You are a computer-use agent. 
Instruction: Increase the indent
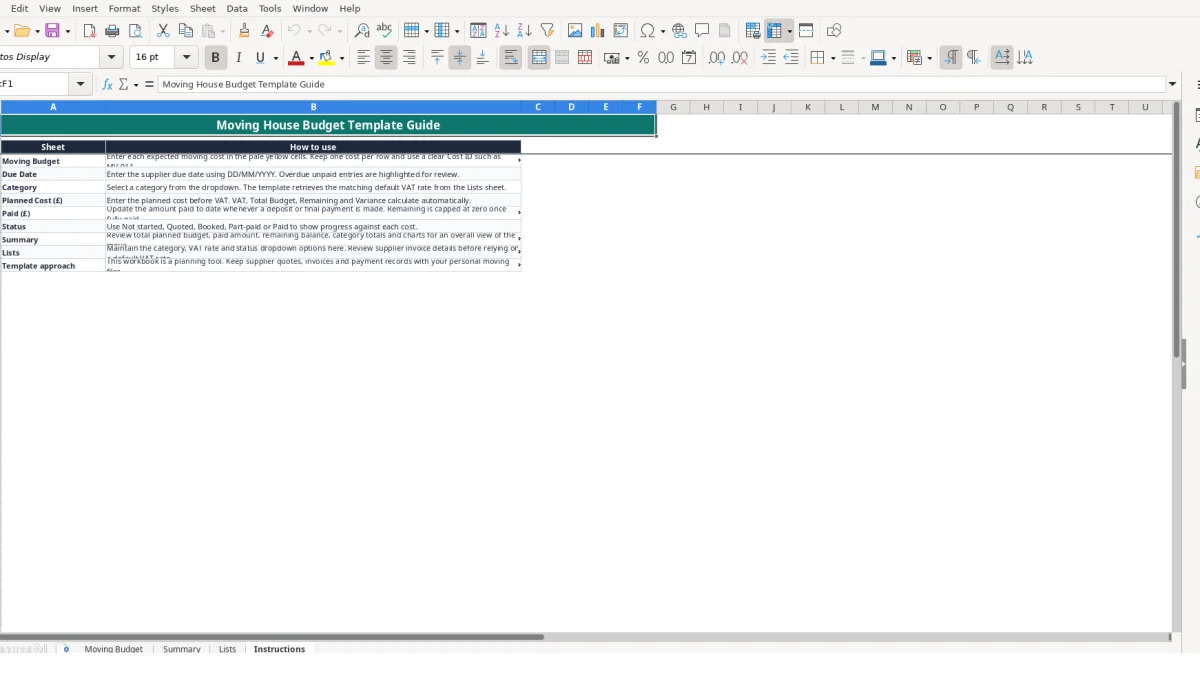click(768, 58)
